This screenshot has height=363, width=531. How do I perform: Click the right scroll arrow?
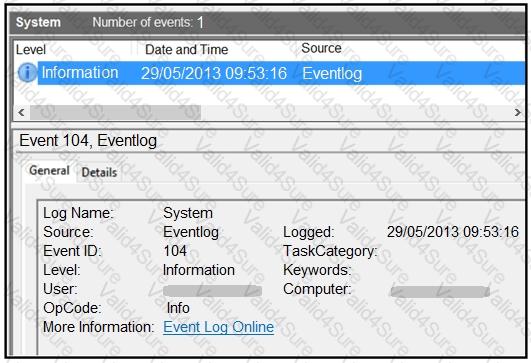click(x=517, y=112)
